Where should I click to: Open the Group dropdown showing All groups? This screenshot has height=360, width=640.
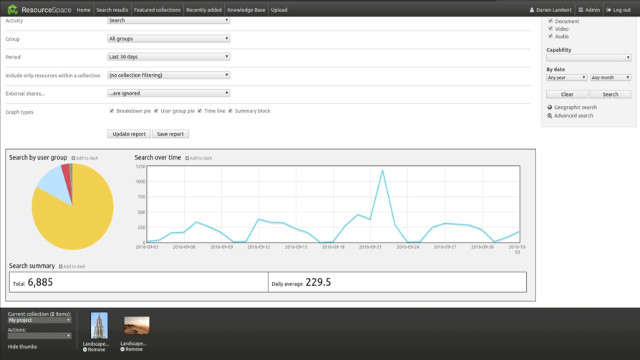tap(169, 39)
